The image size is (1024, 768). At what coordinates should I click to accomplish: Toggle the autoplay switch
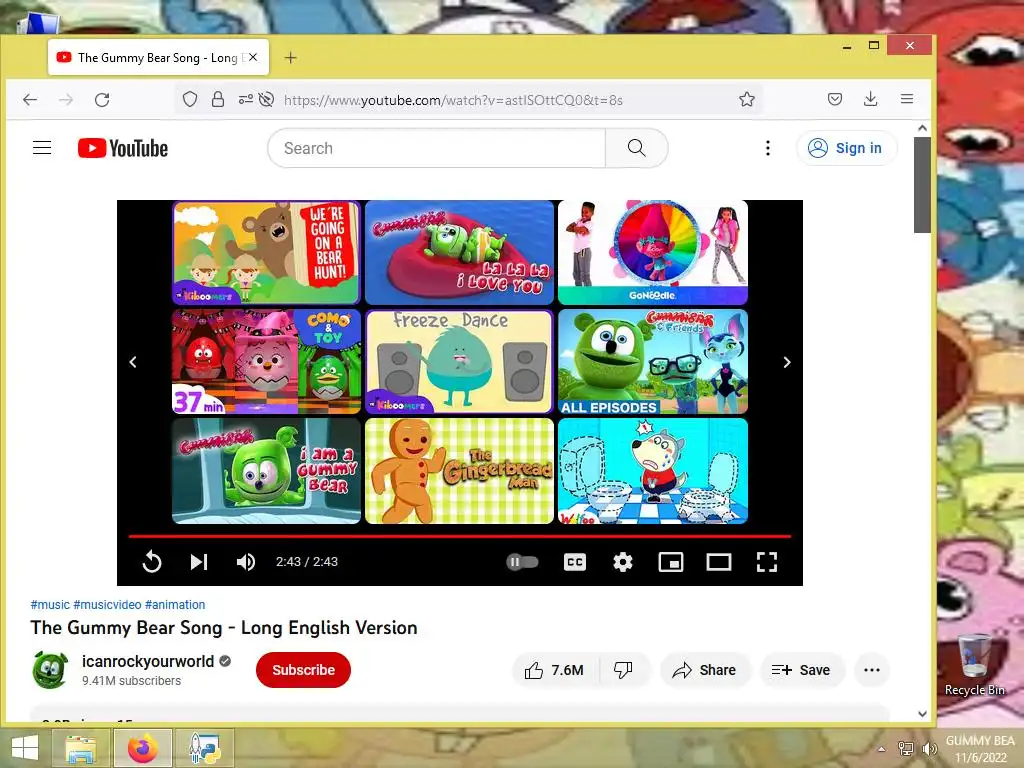[522, 562]
